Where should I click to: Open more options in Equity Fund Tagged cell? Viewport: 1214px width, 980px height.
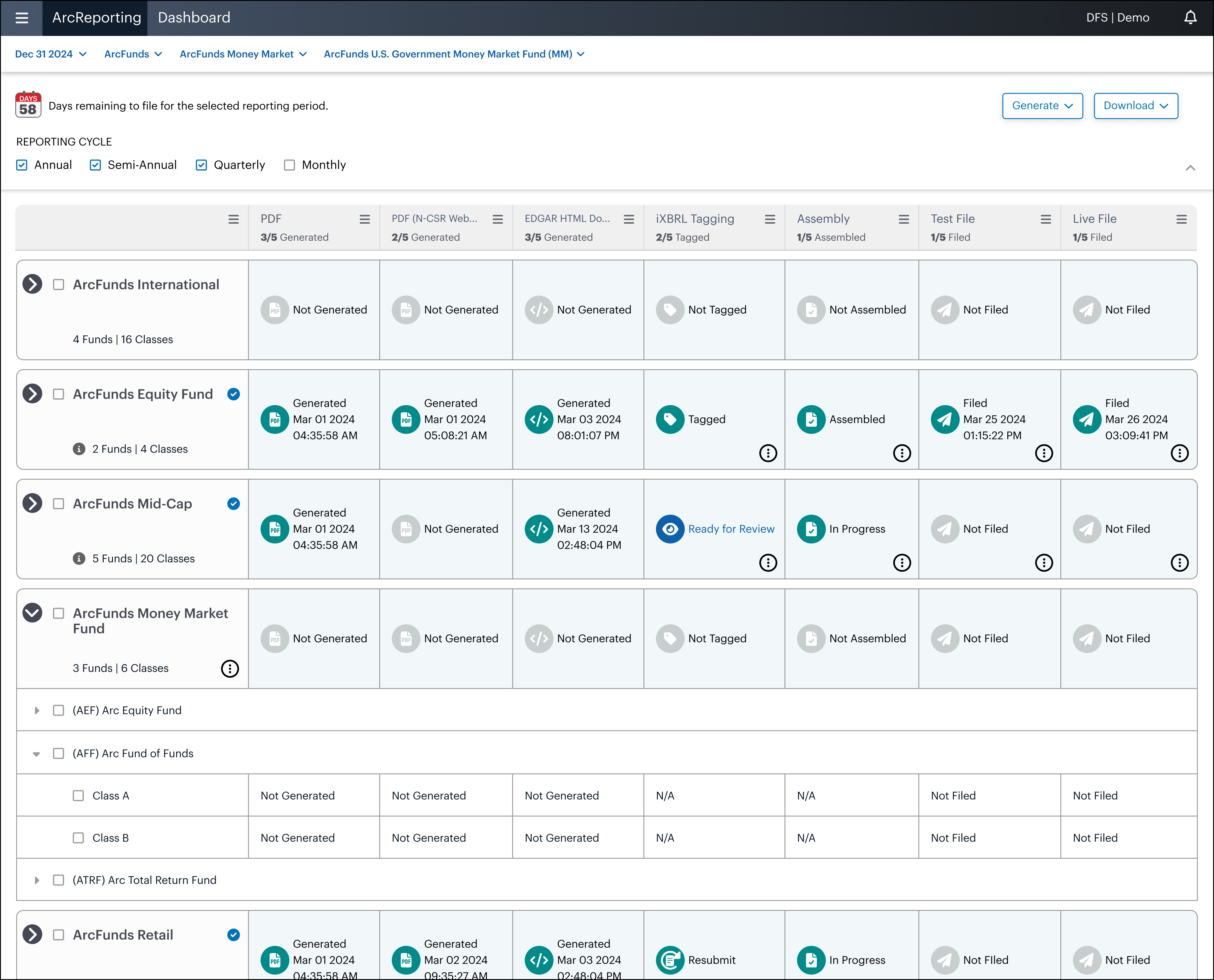(x=768, y=453)
